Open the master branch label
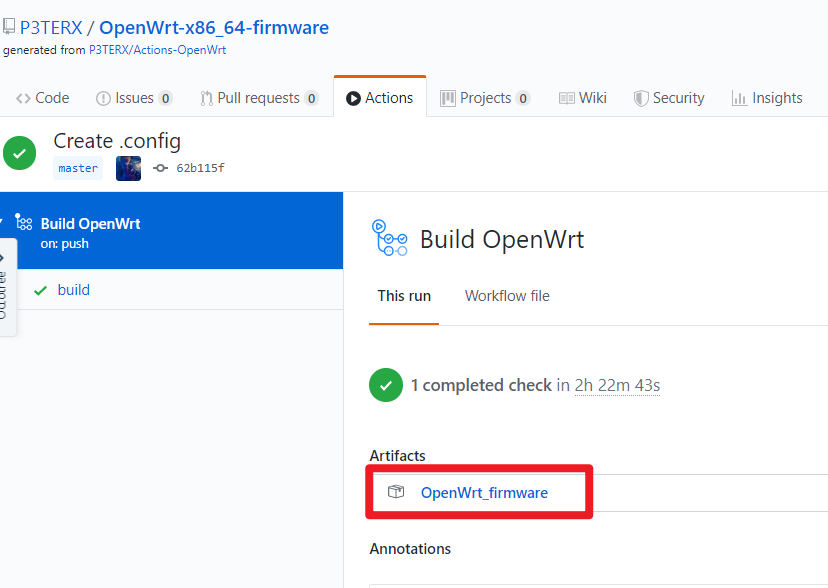The image size is (828, 588). (x=78, y=168)
